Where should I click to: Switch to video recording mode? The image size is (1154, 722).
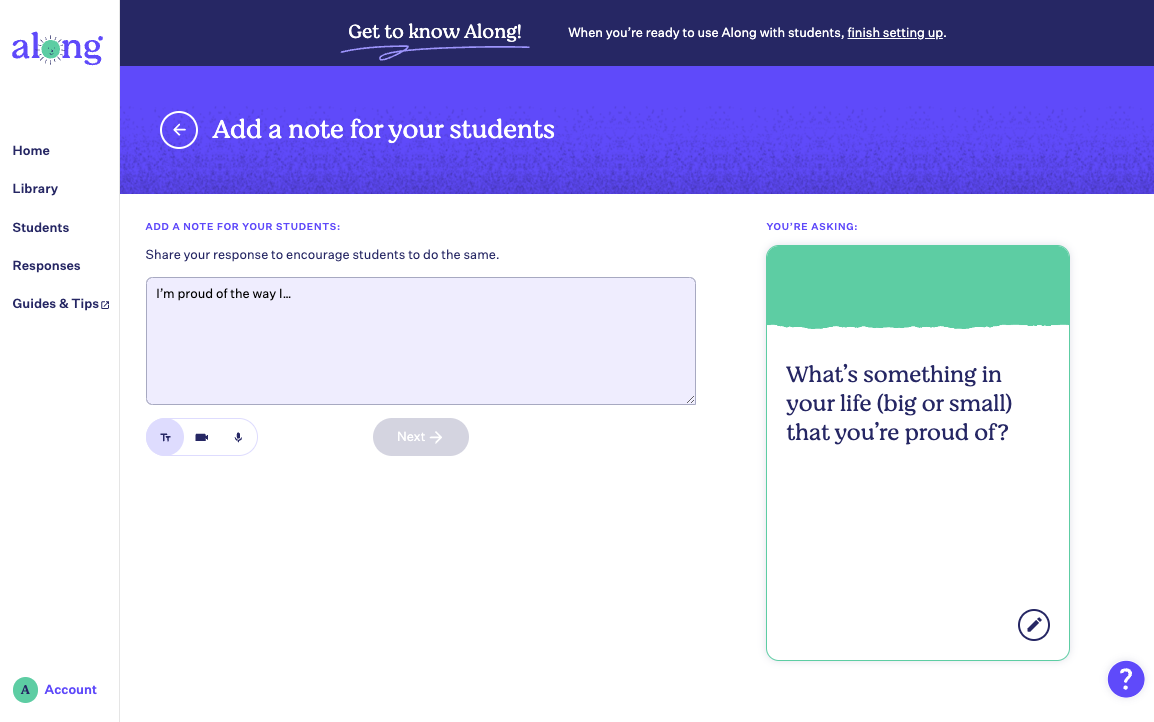202,437
